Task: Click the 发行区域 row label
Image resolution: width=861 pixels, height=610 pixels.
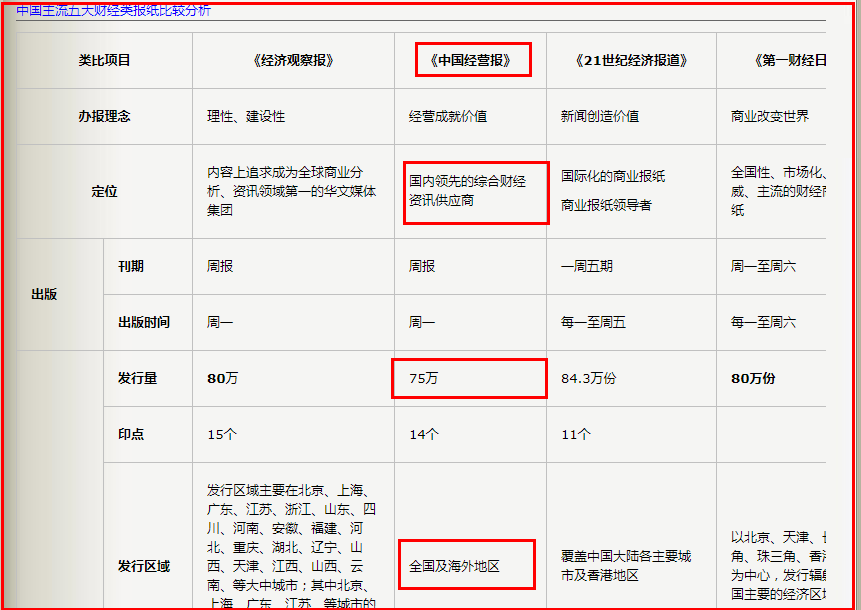Action: [x=144, y=566]
